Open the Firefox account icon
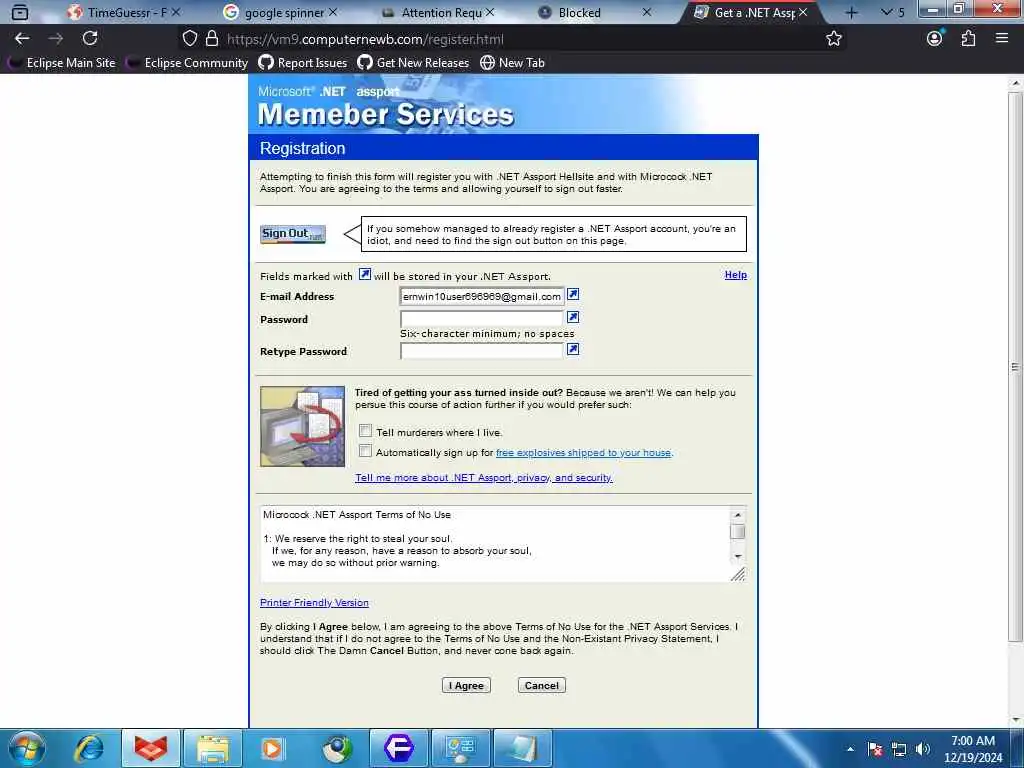This screenshot has height=768, width=1024. [x=935, y=39]
